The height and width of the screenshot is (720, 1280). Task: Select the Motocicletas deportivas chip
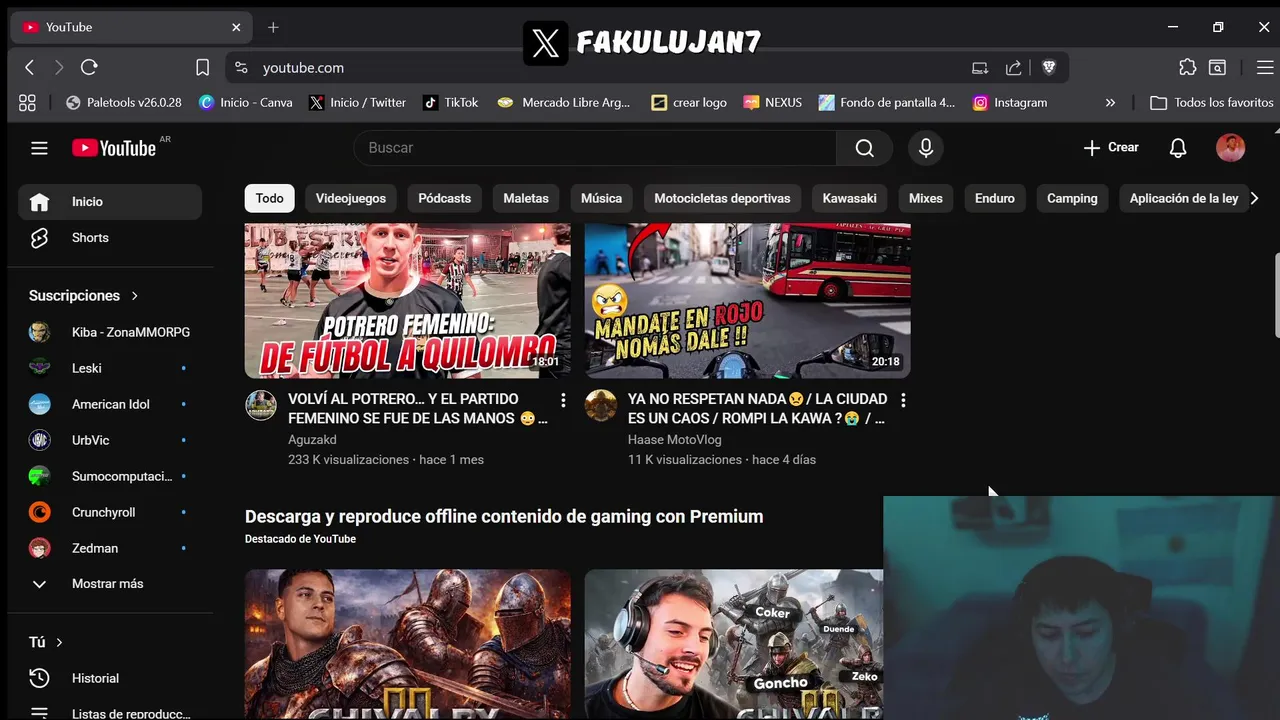pyautogui.click(x=722, y=198)
